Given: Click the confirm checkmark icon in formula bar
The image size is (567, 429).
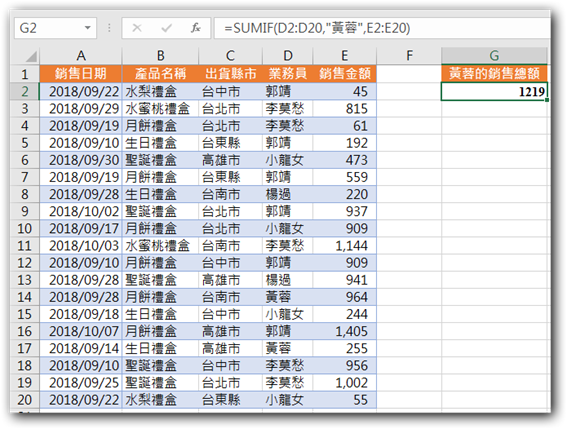Looking at the screenshot, I should click(166, 28).
